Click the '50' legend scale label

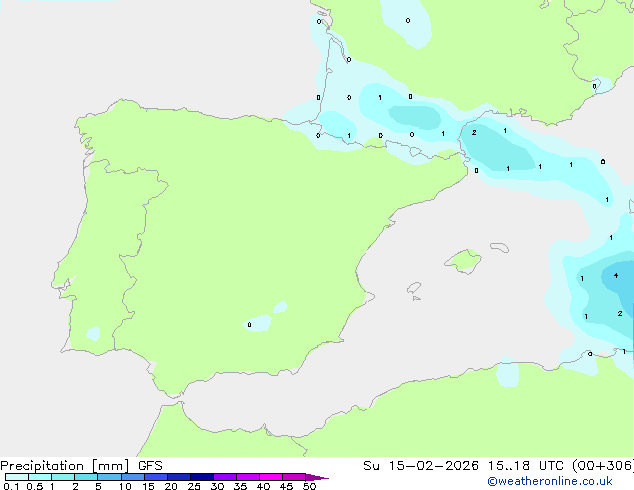tap(309, 486)
